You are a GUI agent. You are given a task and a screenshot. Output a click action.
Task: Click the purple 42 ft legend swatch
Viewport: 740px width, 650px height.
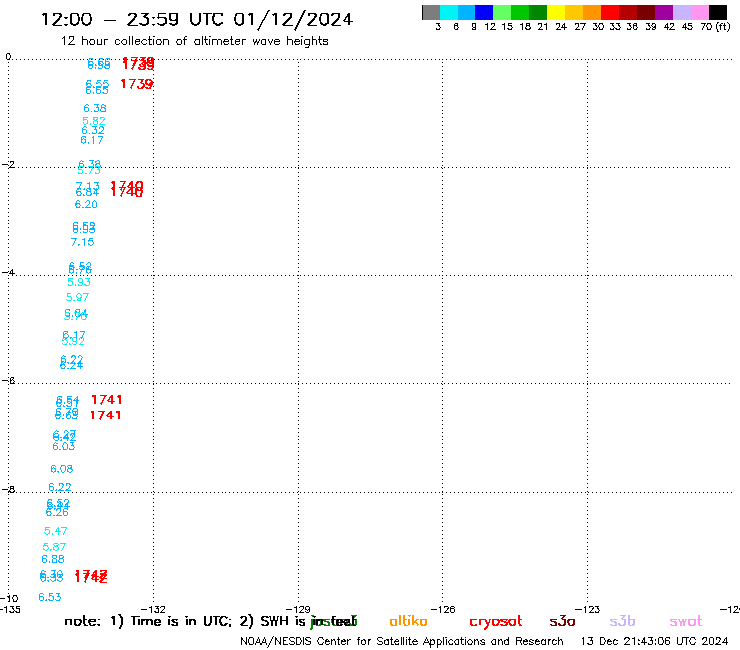664,12
